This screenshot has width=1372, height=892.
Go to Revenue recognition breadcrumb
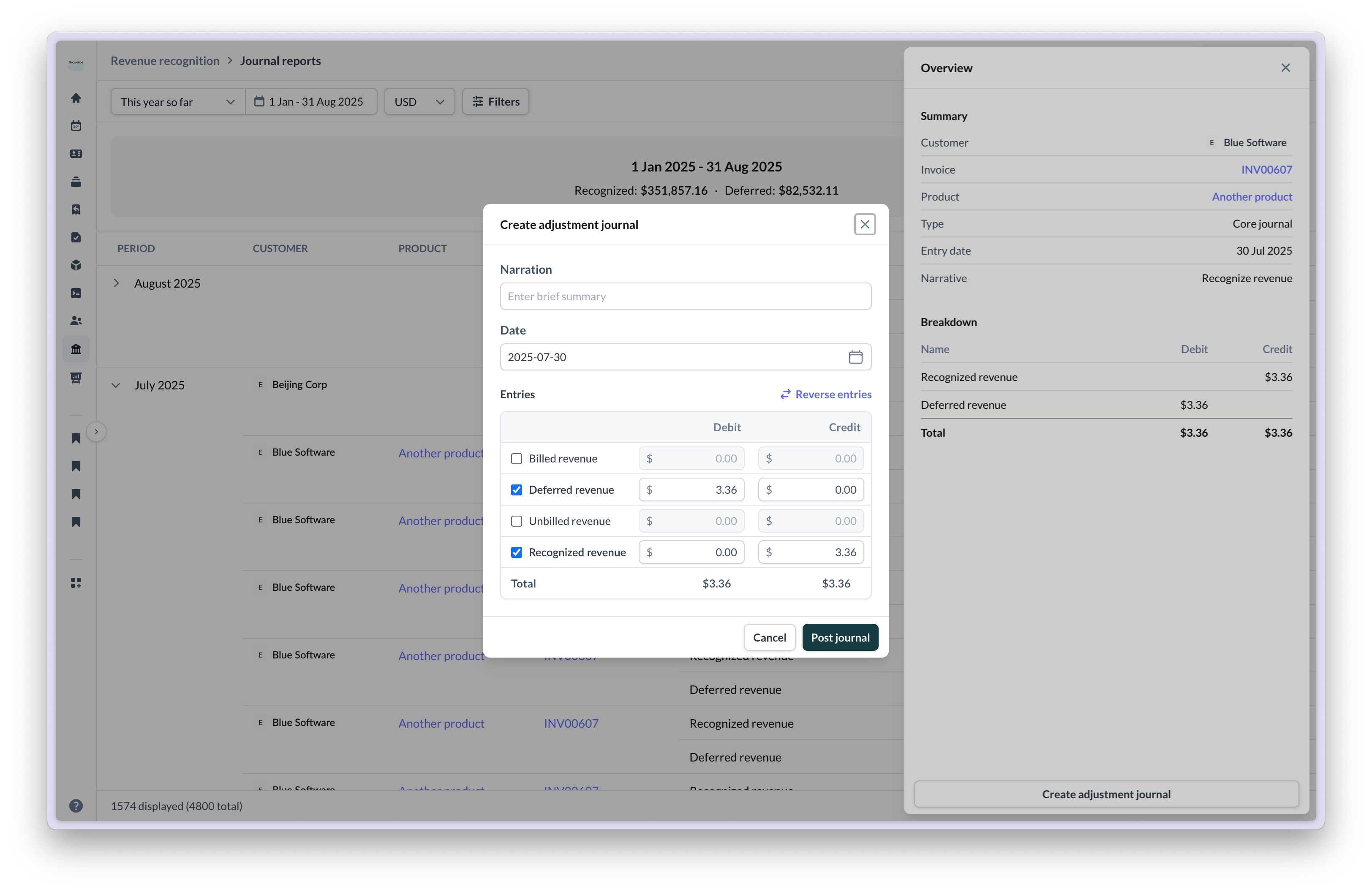[x=165, y=60]
